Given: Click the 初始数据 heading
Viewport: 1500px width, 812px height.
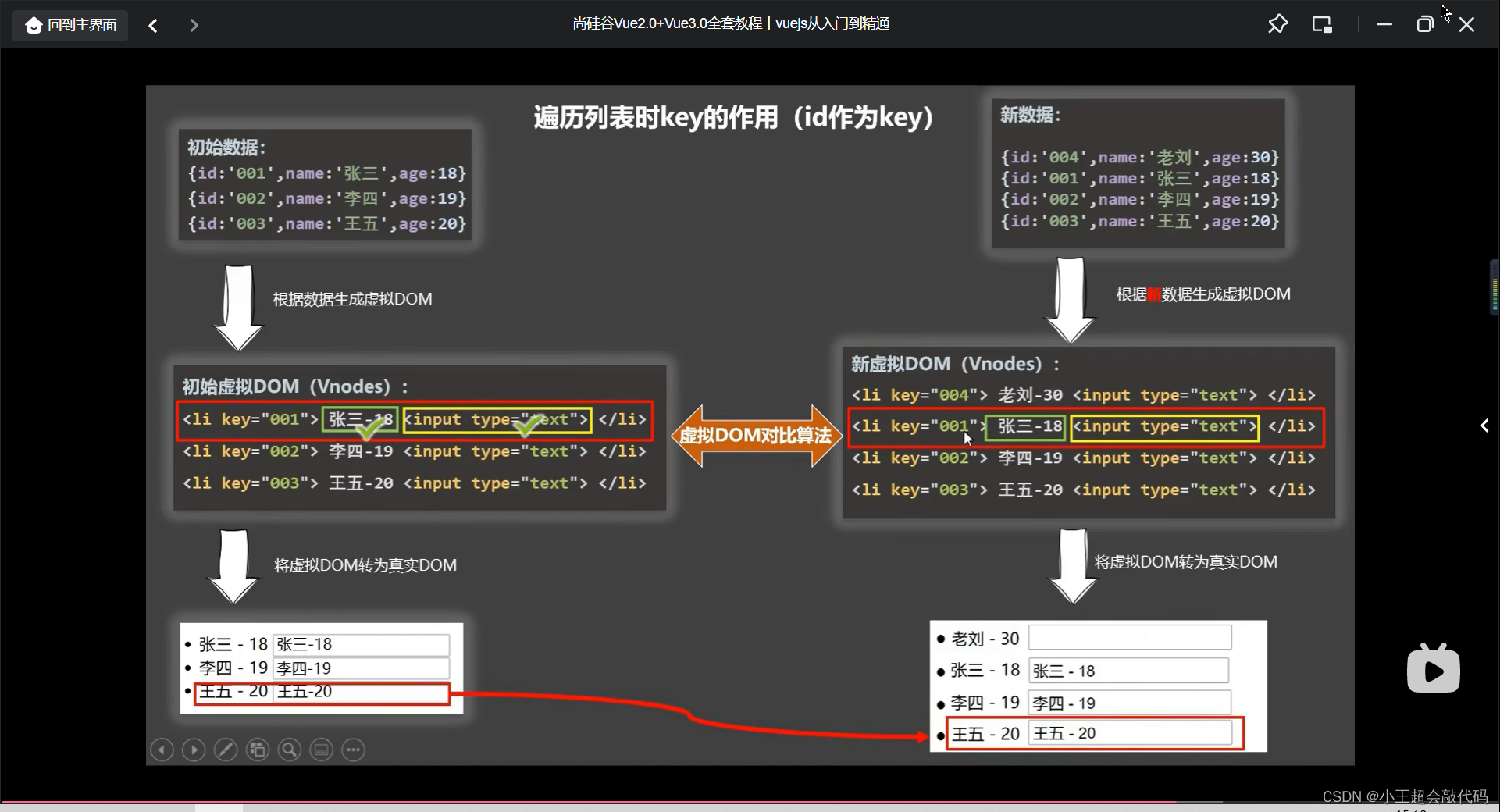Looking at the screenshot, I should (x=226, y=148).
